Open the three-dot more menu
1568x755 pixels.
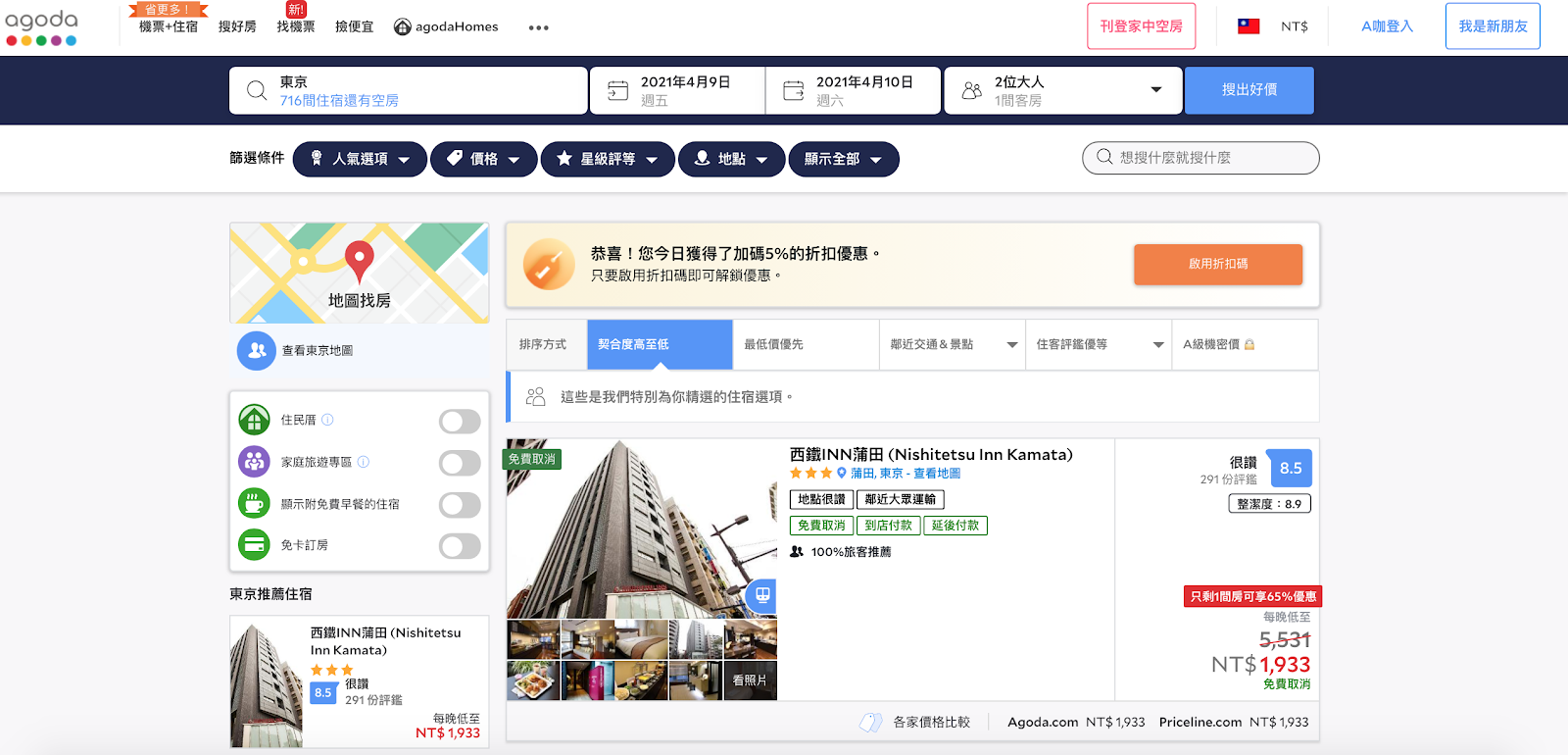point(538,27)
